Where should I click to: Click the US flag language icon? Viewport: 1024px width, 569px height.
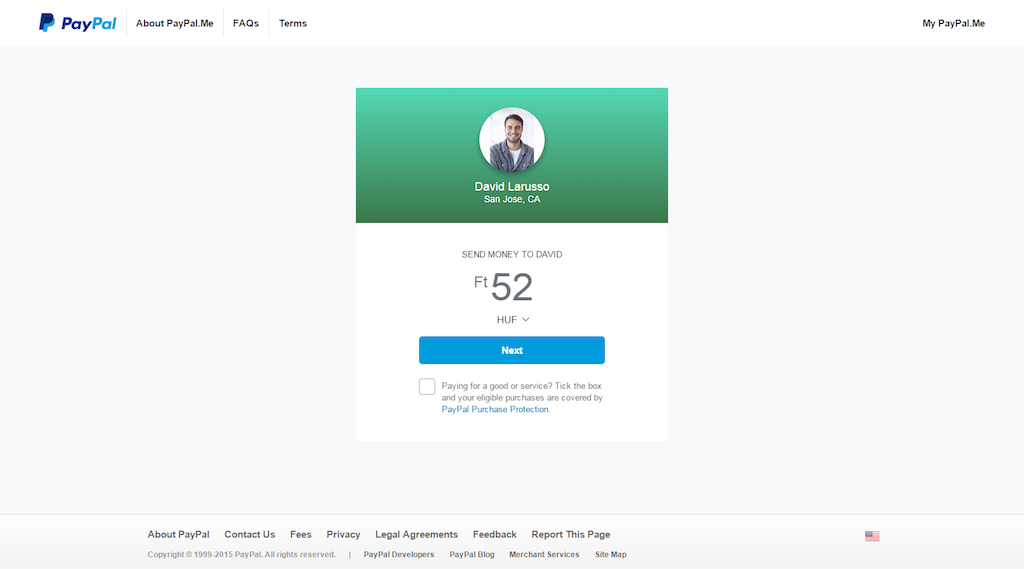point(872,536)
